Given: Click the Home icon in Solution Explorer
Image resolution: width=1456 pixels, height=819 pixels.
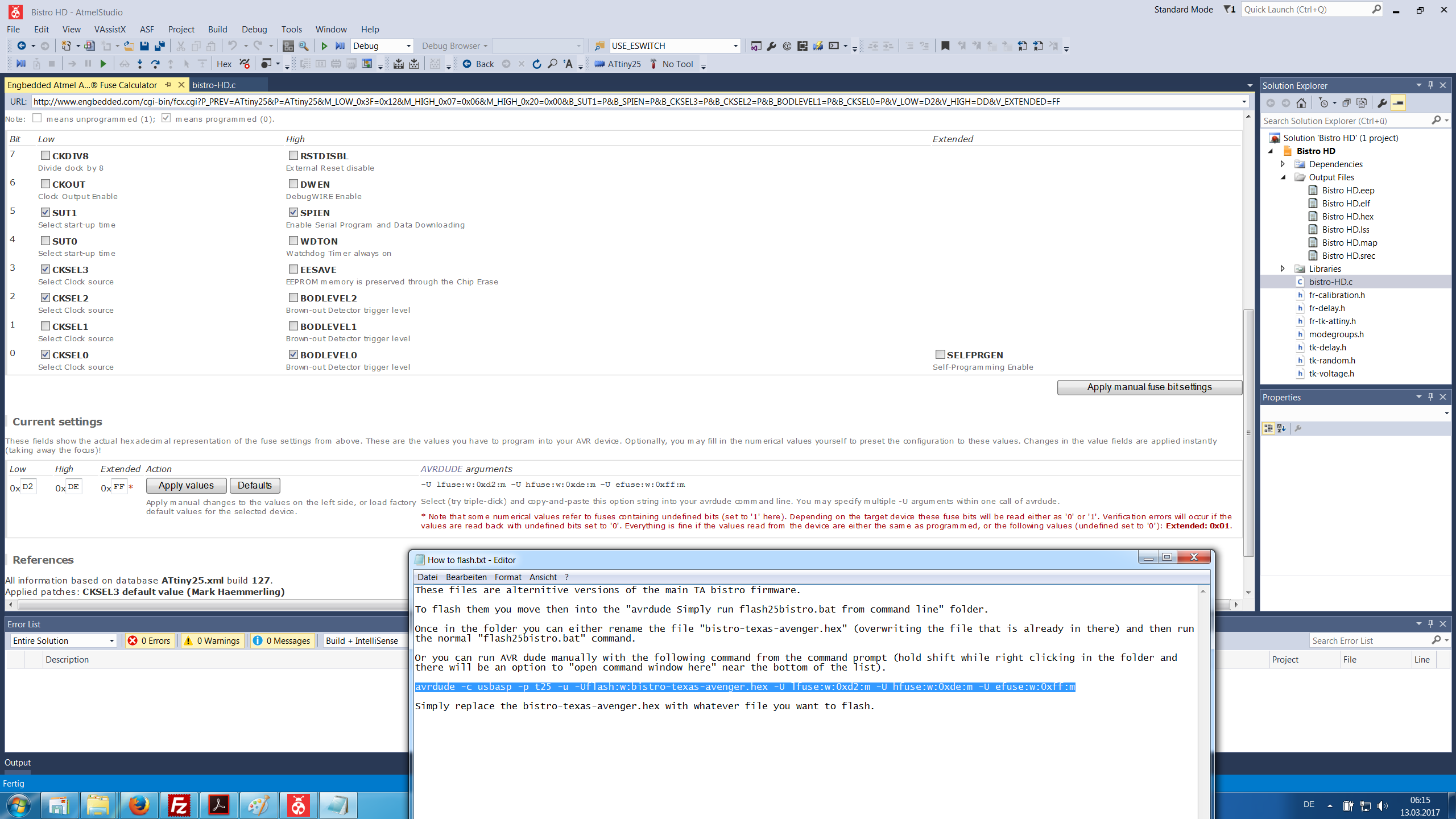Looking at the screenshot, I should pos(1301,103).
